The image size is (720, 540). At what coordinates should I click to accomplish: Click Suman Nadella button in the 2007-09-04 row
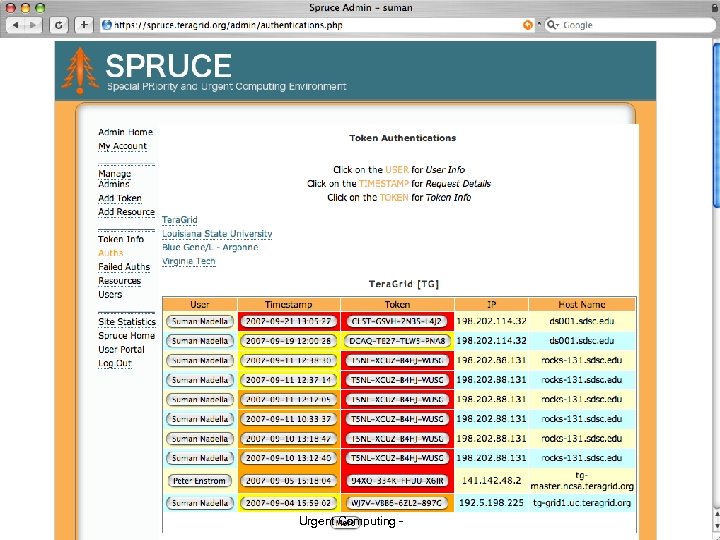200,503
